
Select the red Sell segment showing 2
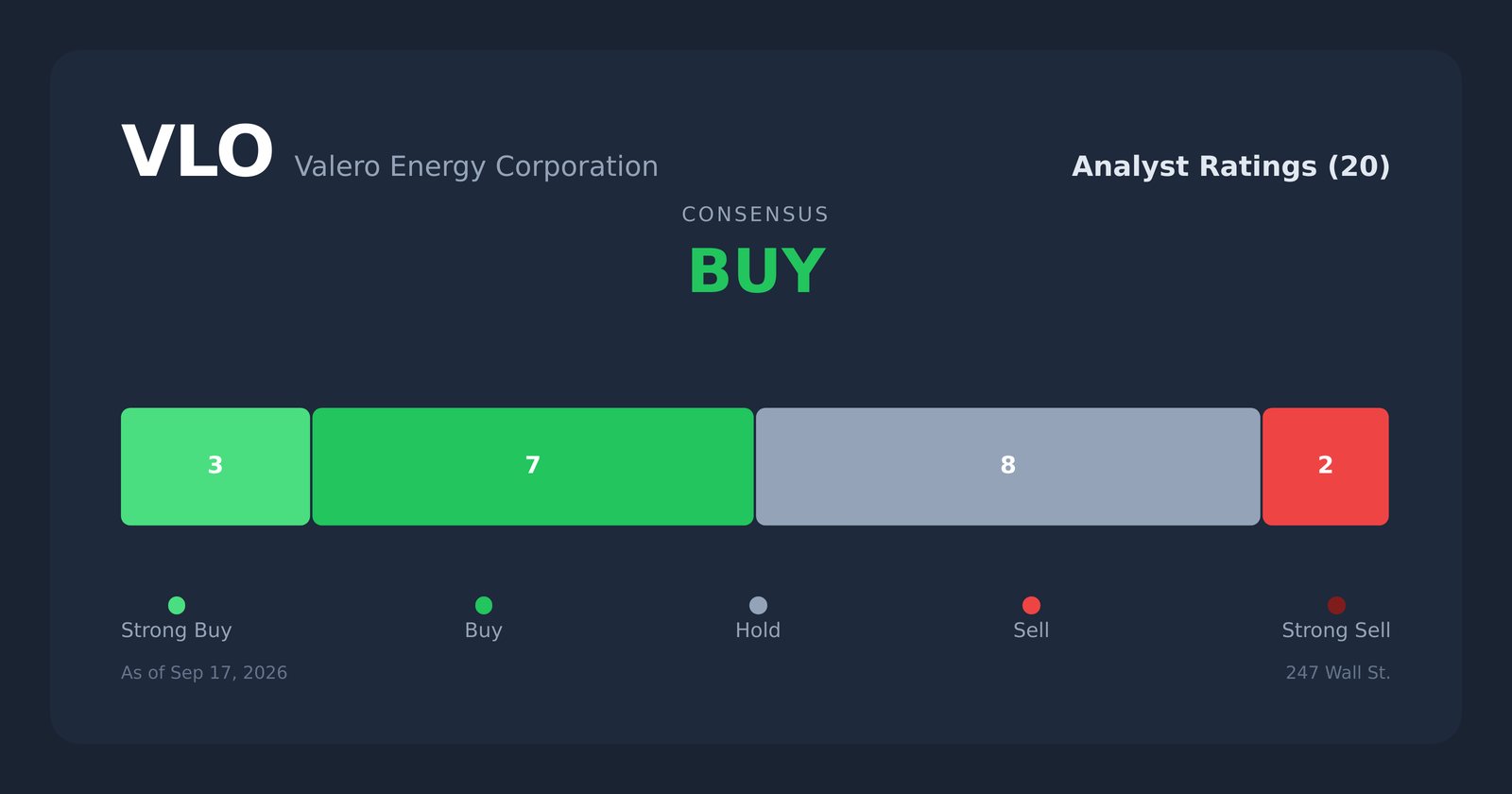click(1326, 466)
